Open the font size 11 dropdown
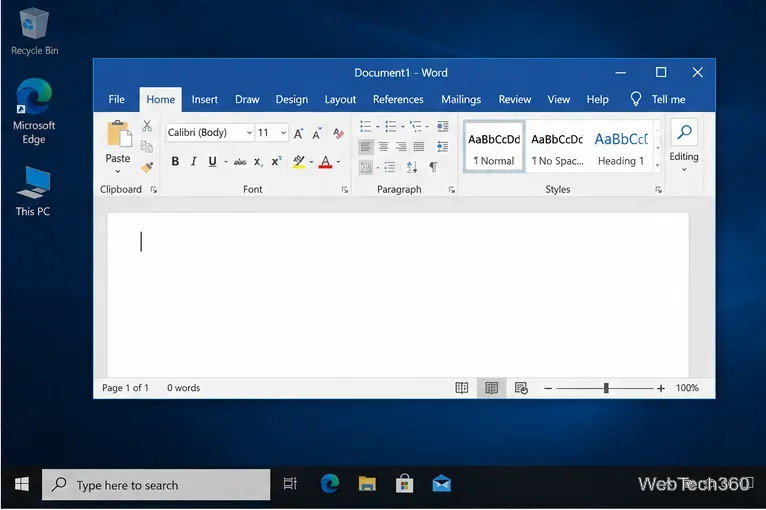The image size is (766, 510). point(283,133)
